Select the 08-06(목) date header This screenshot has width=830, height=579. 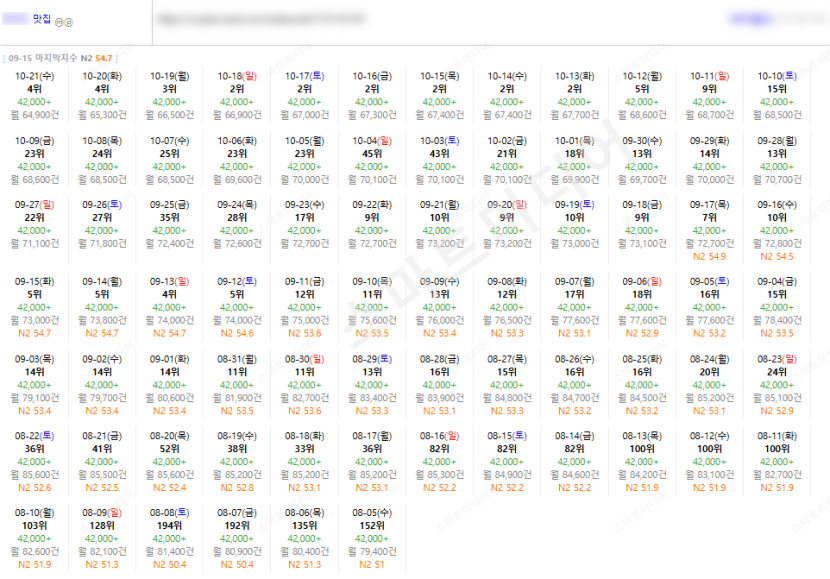(x=304, y=513)
